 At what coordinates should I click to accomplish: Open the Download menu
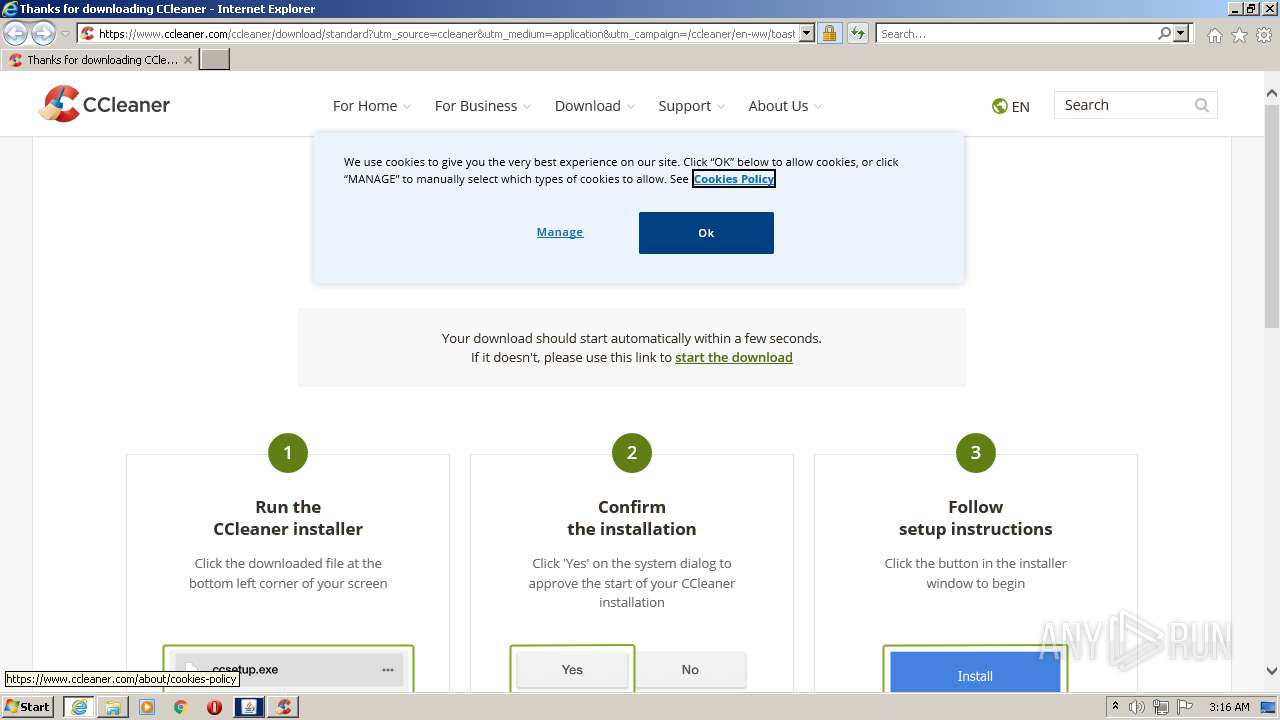point(595,106)
